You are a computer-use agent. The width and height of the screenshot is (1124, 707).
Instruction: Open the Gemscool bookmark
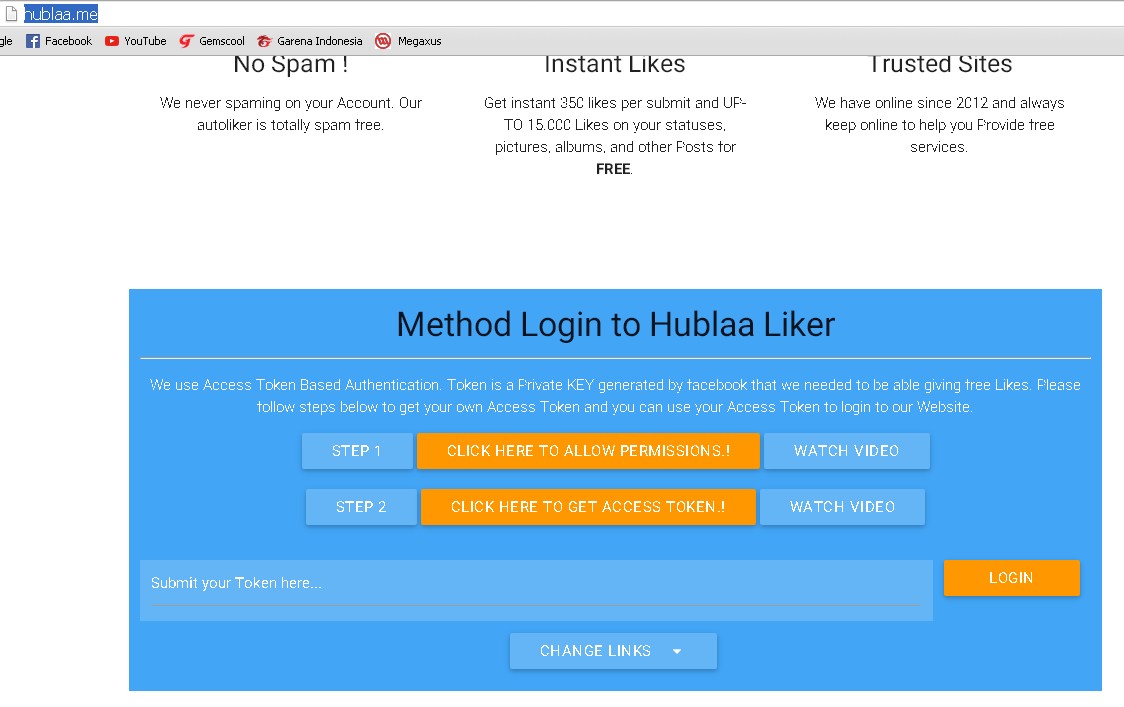[x=212, y=41]
